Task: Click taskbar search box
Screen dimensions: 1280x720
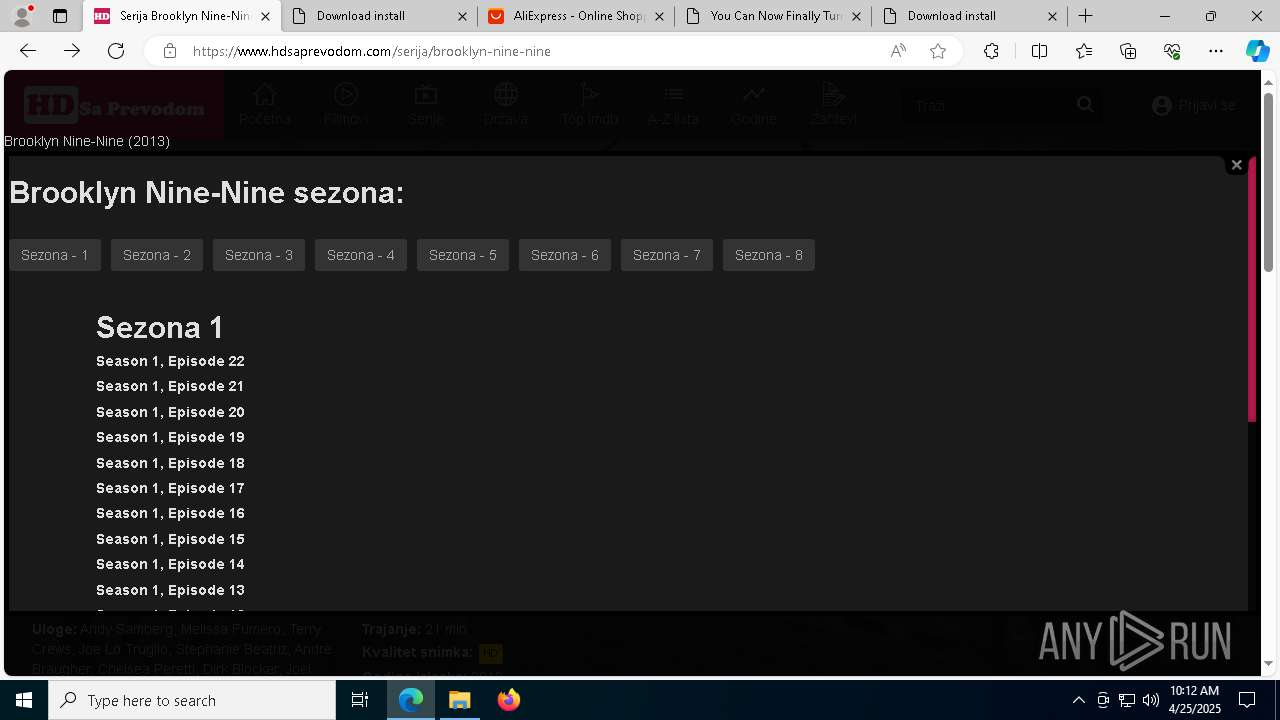Action: [192, 700]
